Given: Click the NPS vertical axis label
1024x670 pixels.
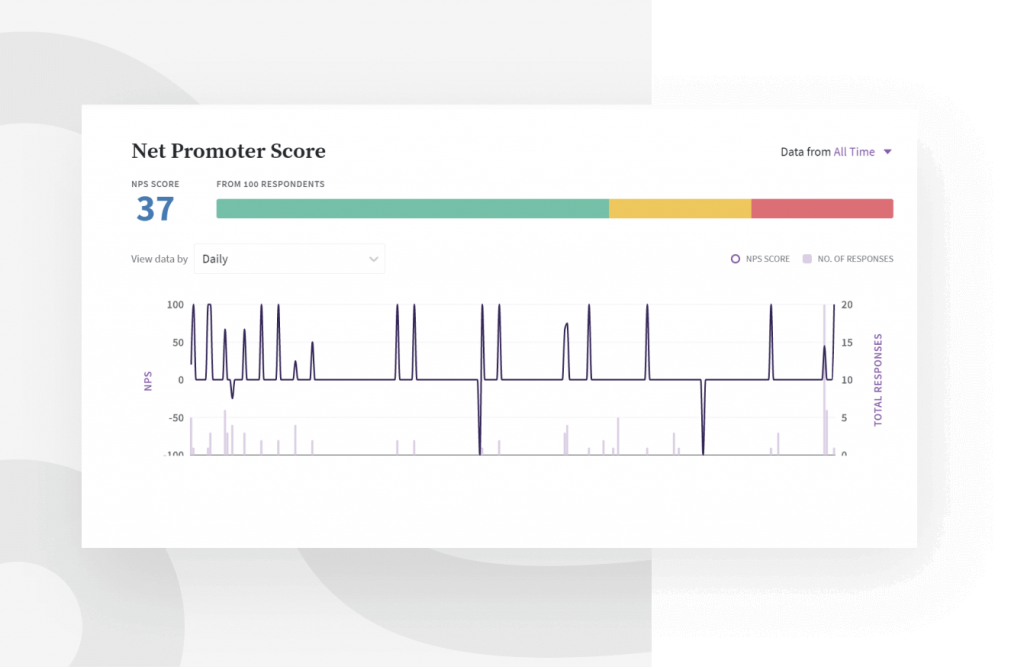Looking at the screenshot, I should tap(148, 378).
